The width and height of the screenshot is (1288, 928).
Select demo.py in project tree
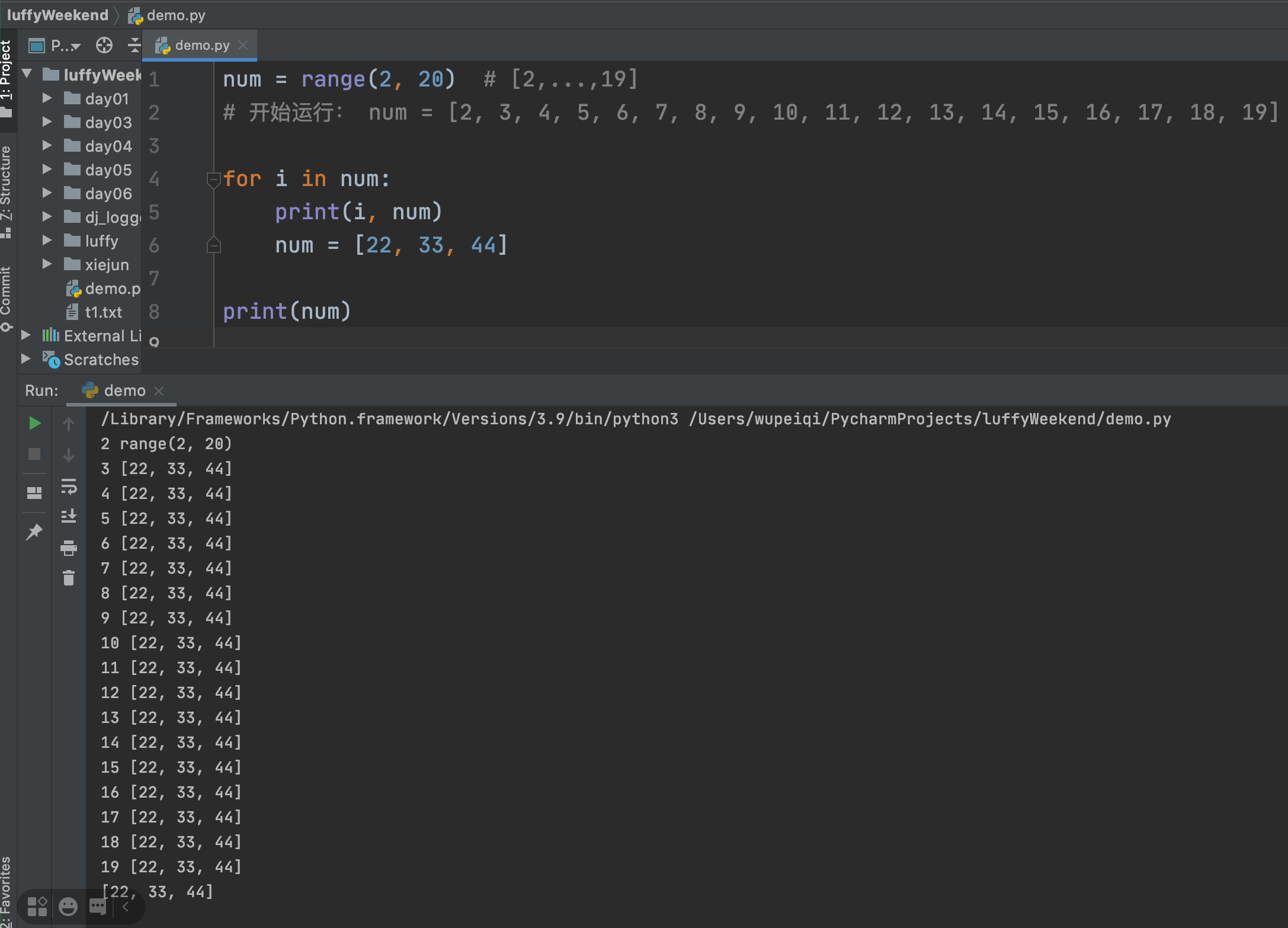click(x=103, y=289)
